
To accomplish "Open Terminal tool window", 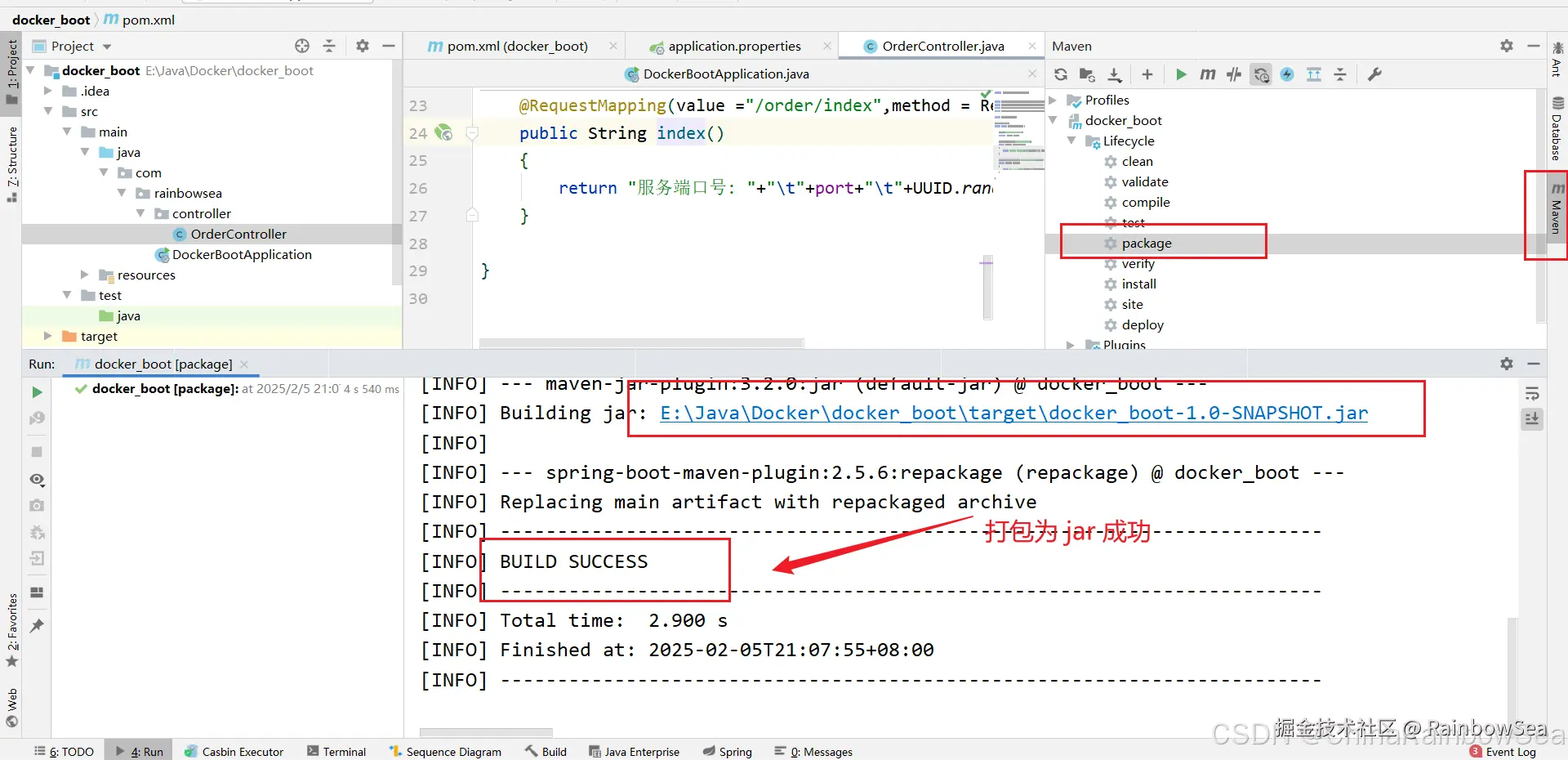I will [336, 751].
